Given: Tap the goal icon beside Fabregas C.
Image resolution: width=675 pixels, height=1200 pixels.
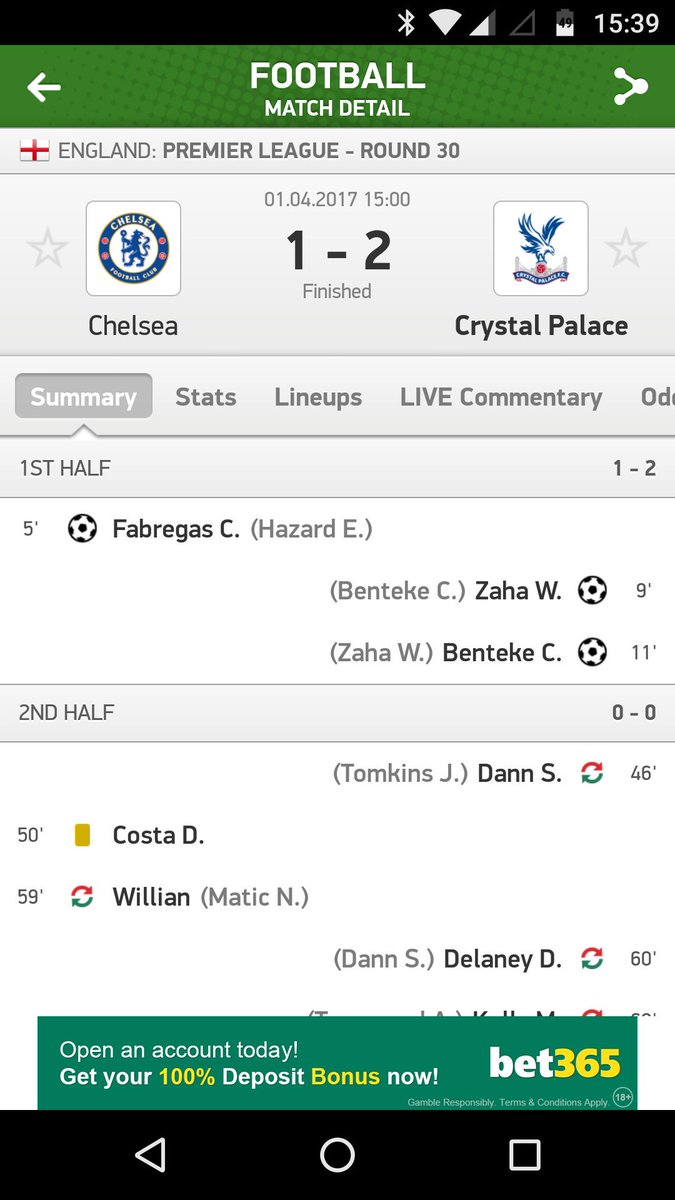Looking at the screenshot, I should click(x=82, y=528).
